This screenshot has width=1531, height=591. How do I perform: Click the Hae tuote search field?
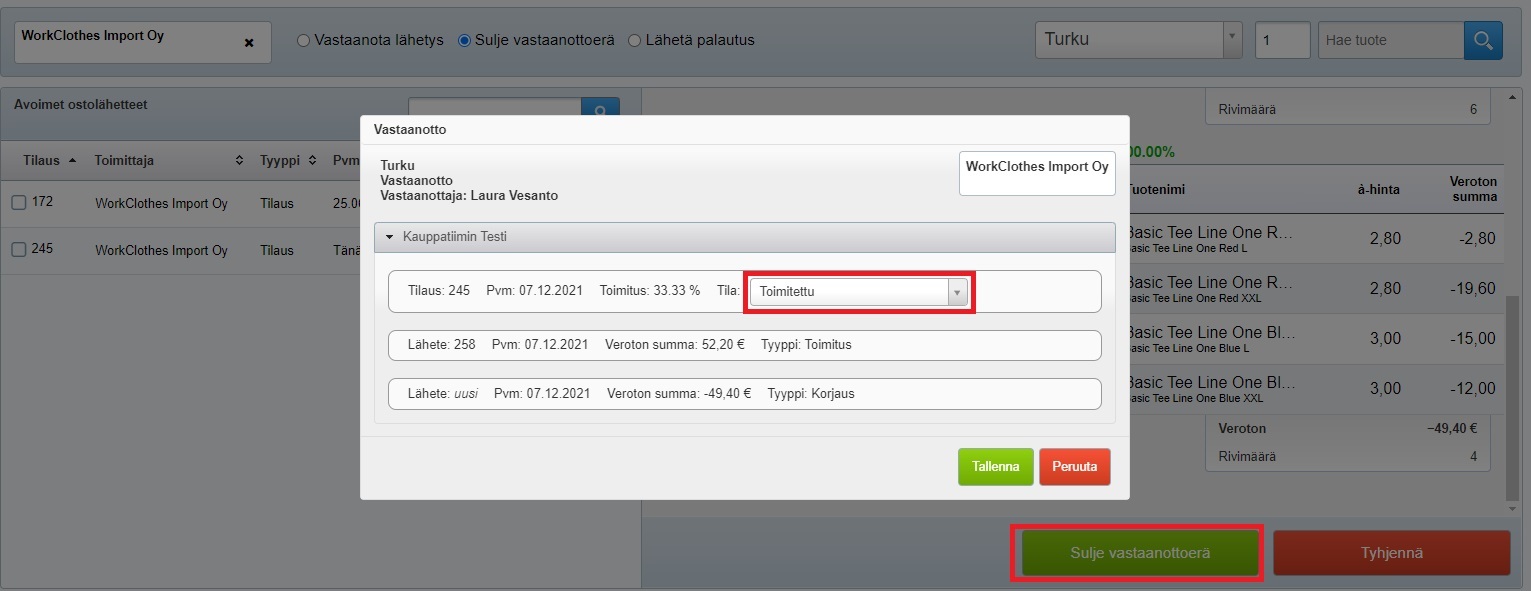pyautogui.click(x=1390, y=41)
